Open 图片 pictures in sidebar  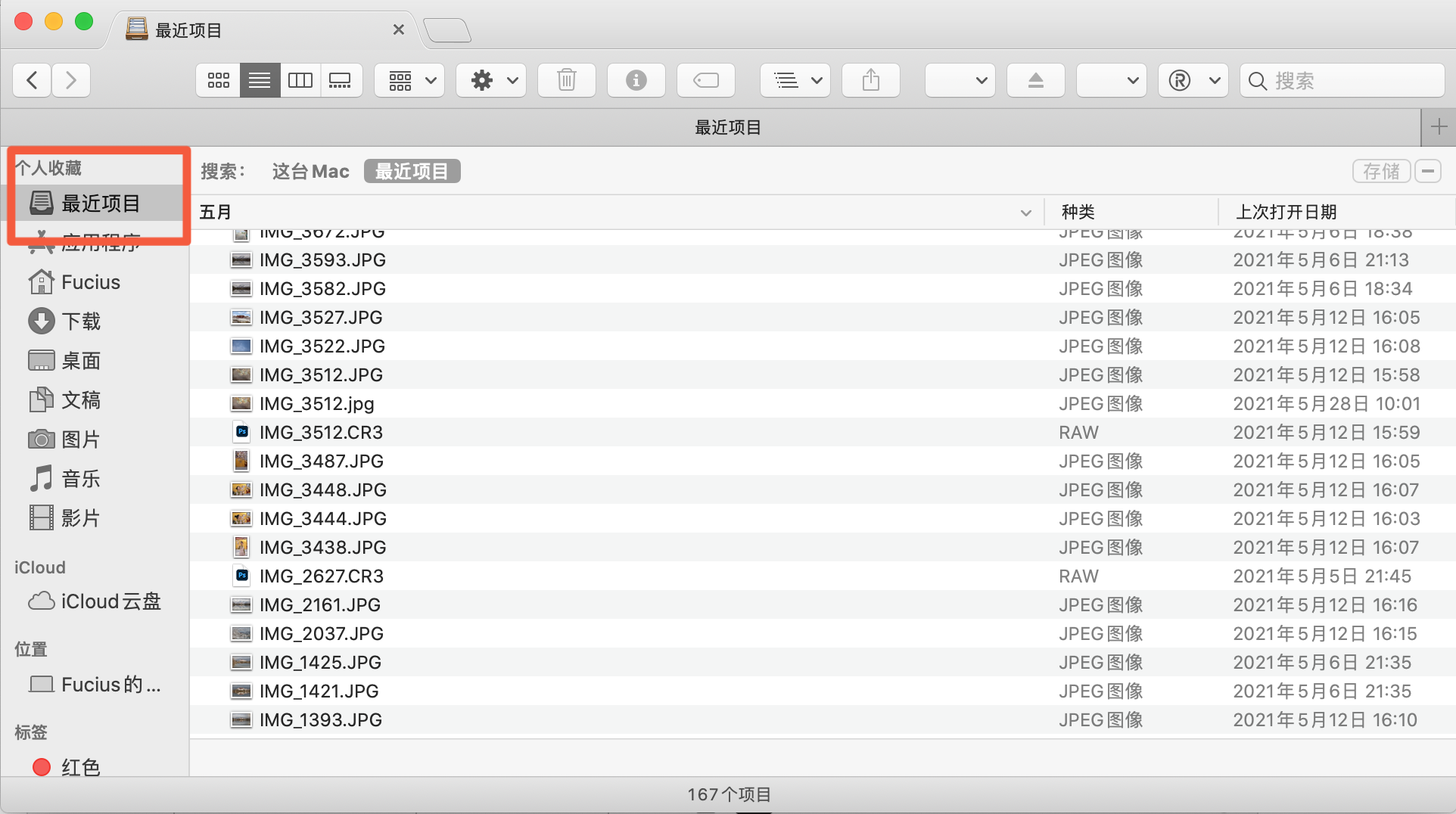[95, 440]
